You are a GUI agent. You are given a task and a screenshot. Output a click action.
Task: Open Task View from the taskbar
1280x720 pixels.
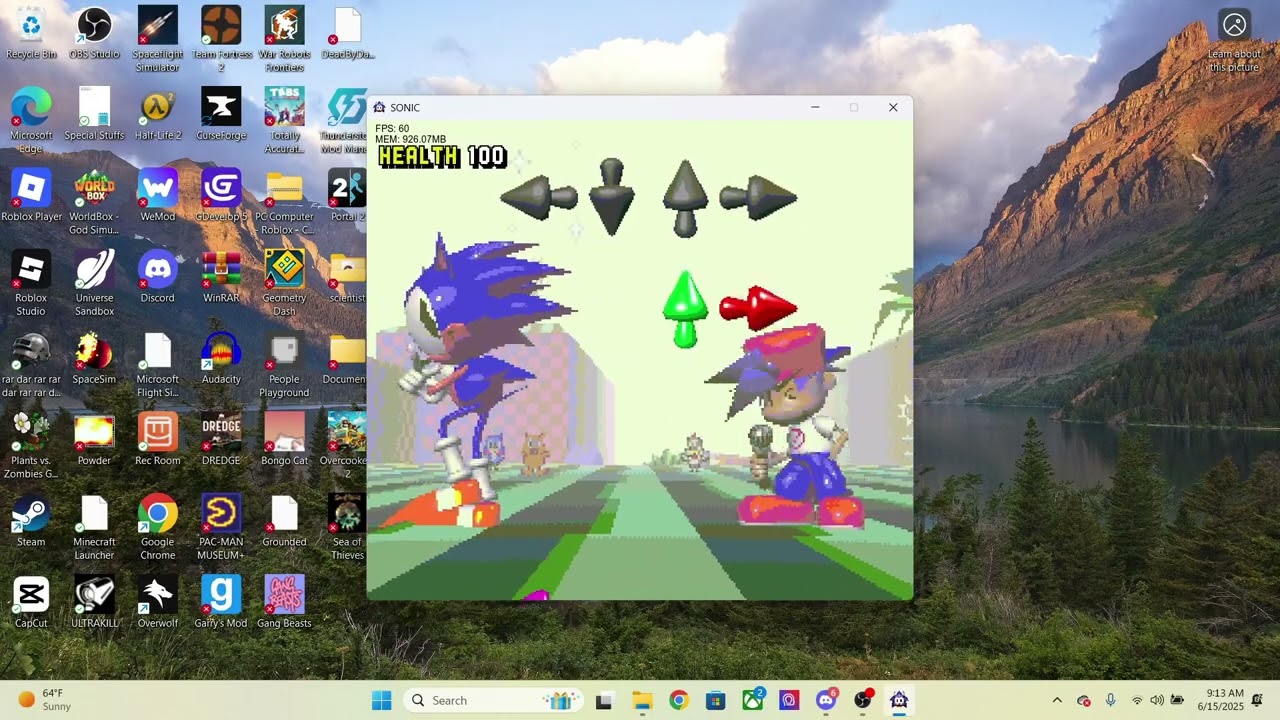pos(604,700)
